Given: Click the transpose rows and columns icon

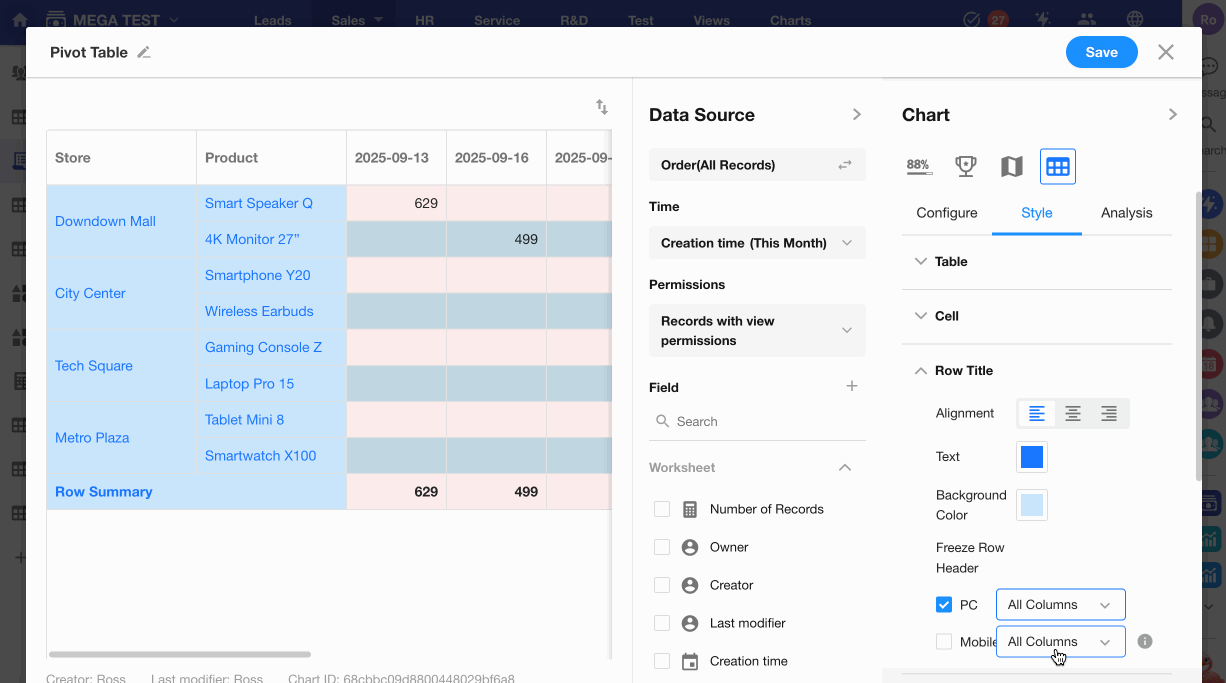Looking at the screenshot, I should click(x=602, y=107).
